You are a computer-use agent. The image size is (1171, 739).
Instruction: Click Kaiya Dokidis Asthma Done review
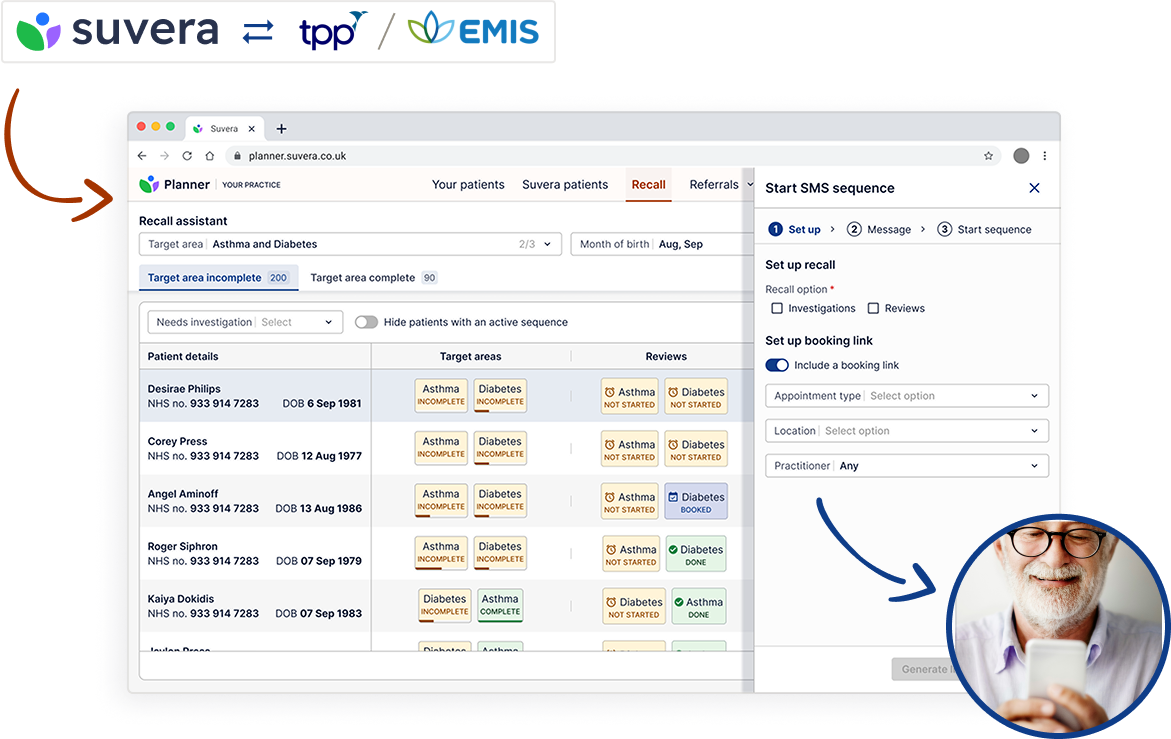click(x=699, y=607)
